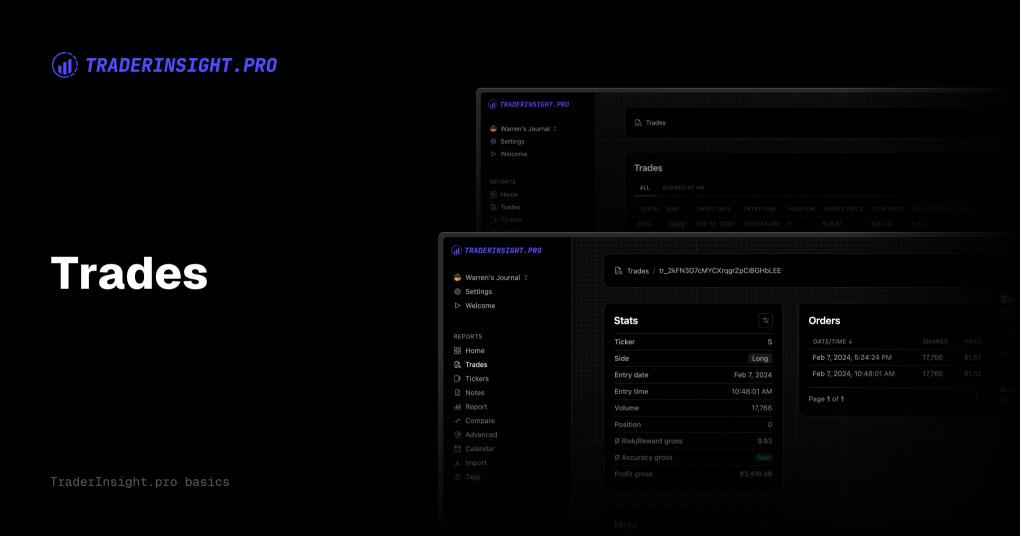Click the 'TraderInsight.pro basics' caption
Image resolution: width=1020 pixels, height=536 pixels.
[x=140, y=482]
